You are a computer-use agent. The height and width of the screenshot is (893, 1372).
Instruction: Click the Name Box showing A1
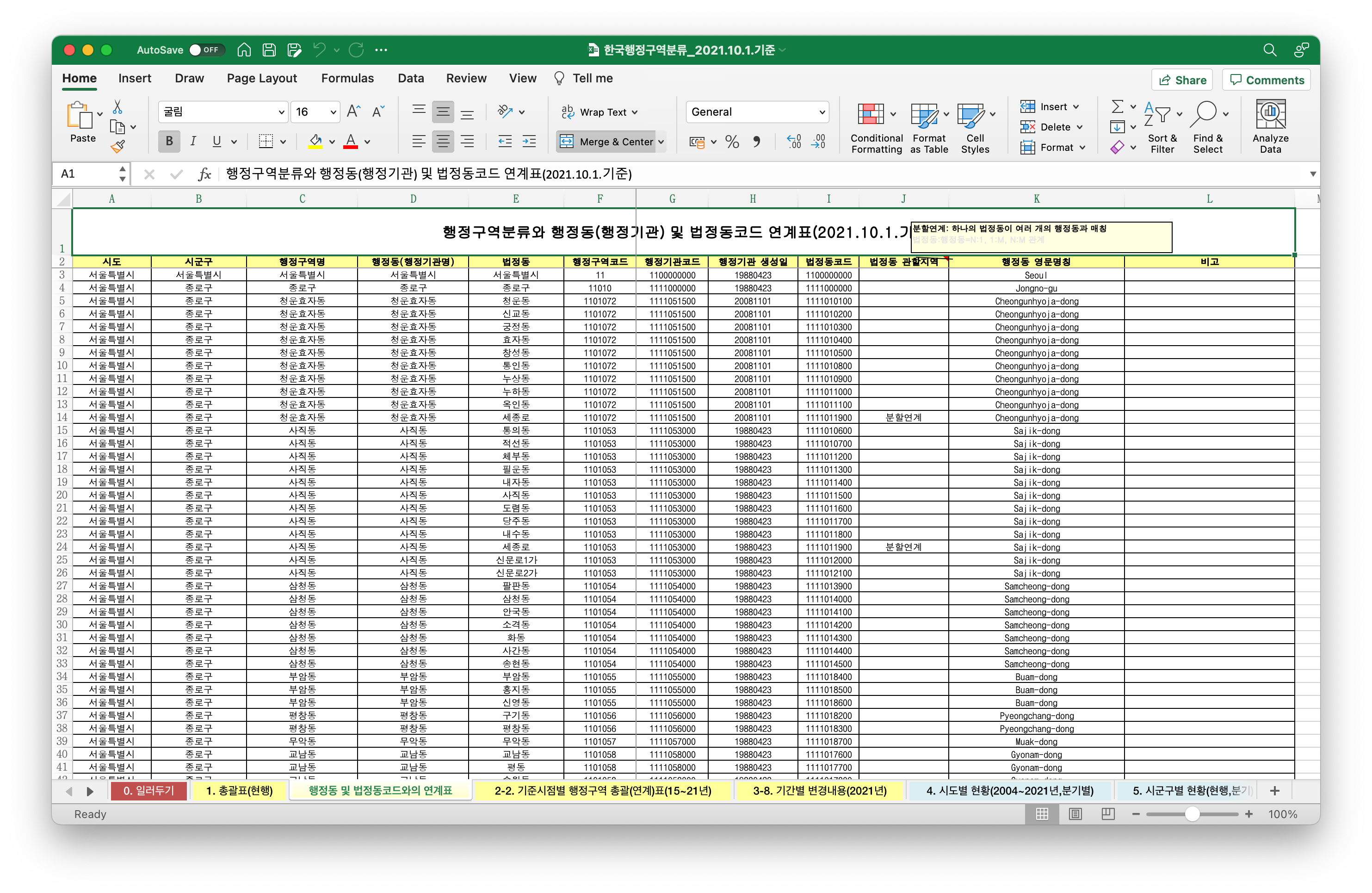pos(91,174)
